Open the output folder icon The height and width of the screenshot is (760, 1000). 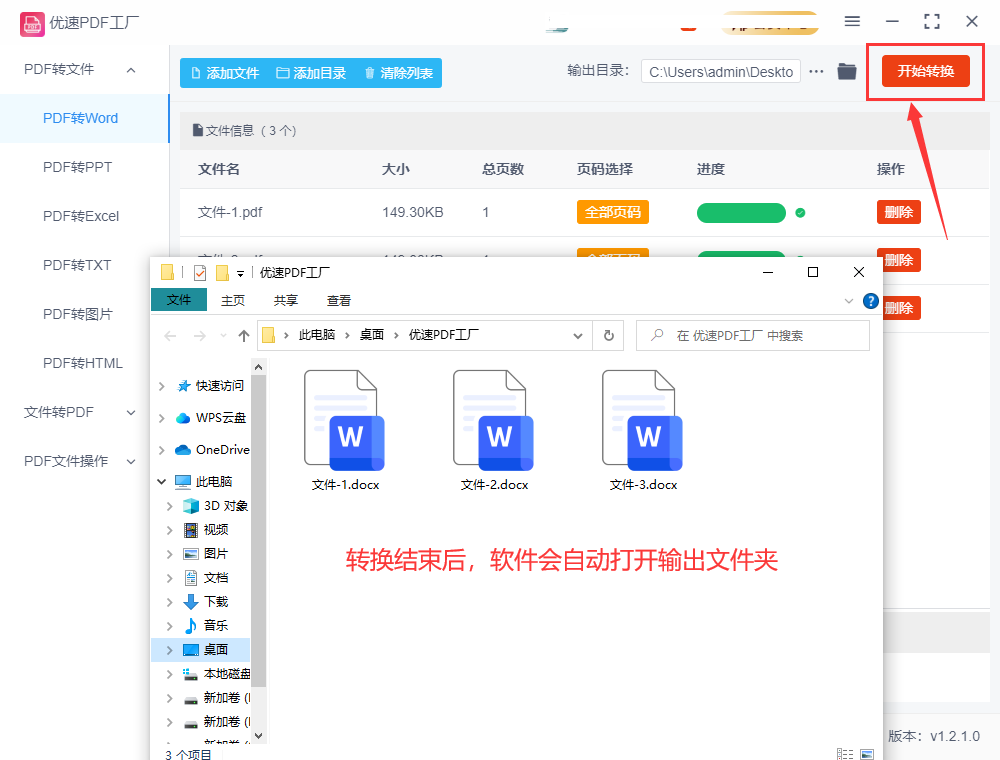pos(847,71)
